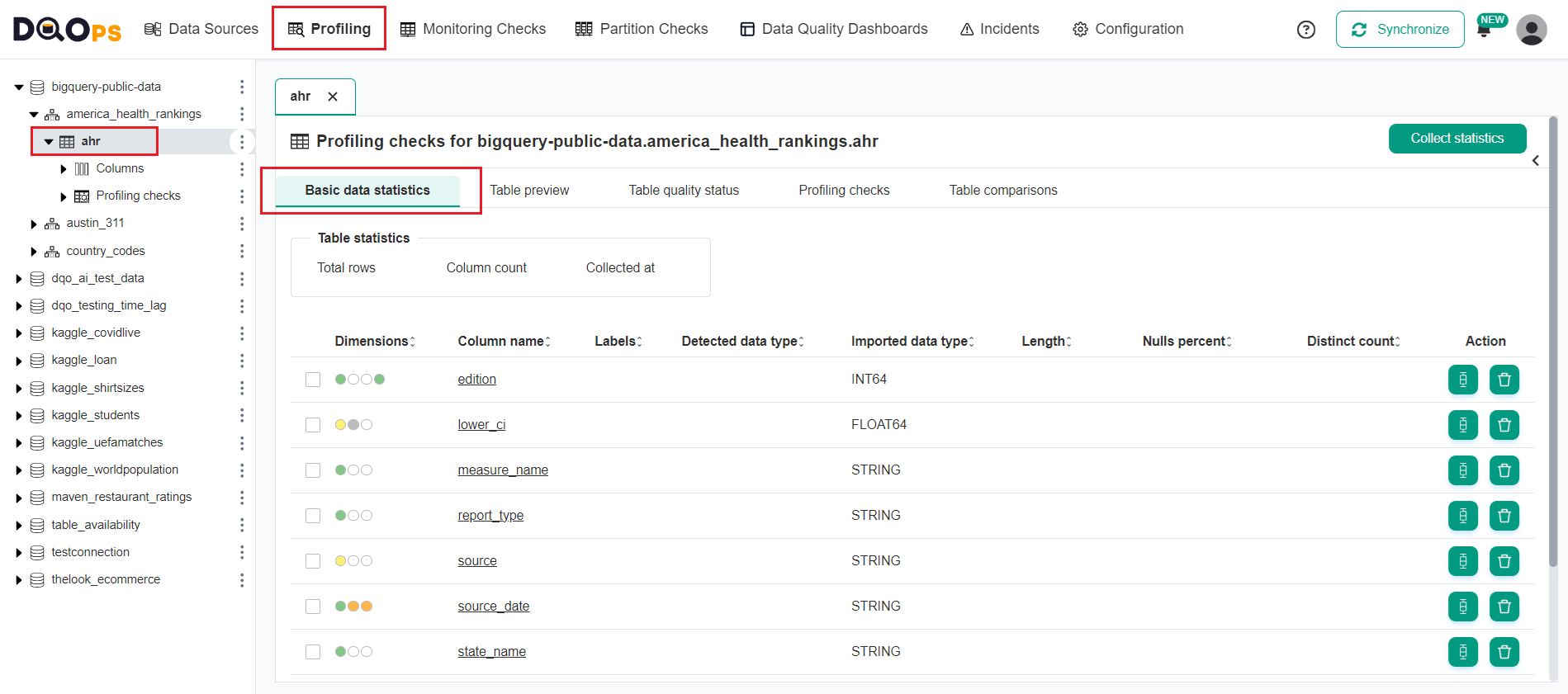Open the Partition Checks section
Image resolution: width=1568 pixels, height=694 pixels.
click(642, 29)
